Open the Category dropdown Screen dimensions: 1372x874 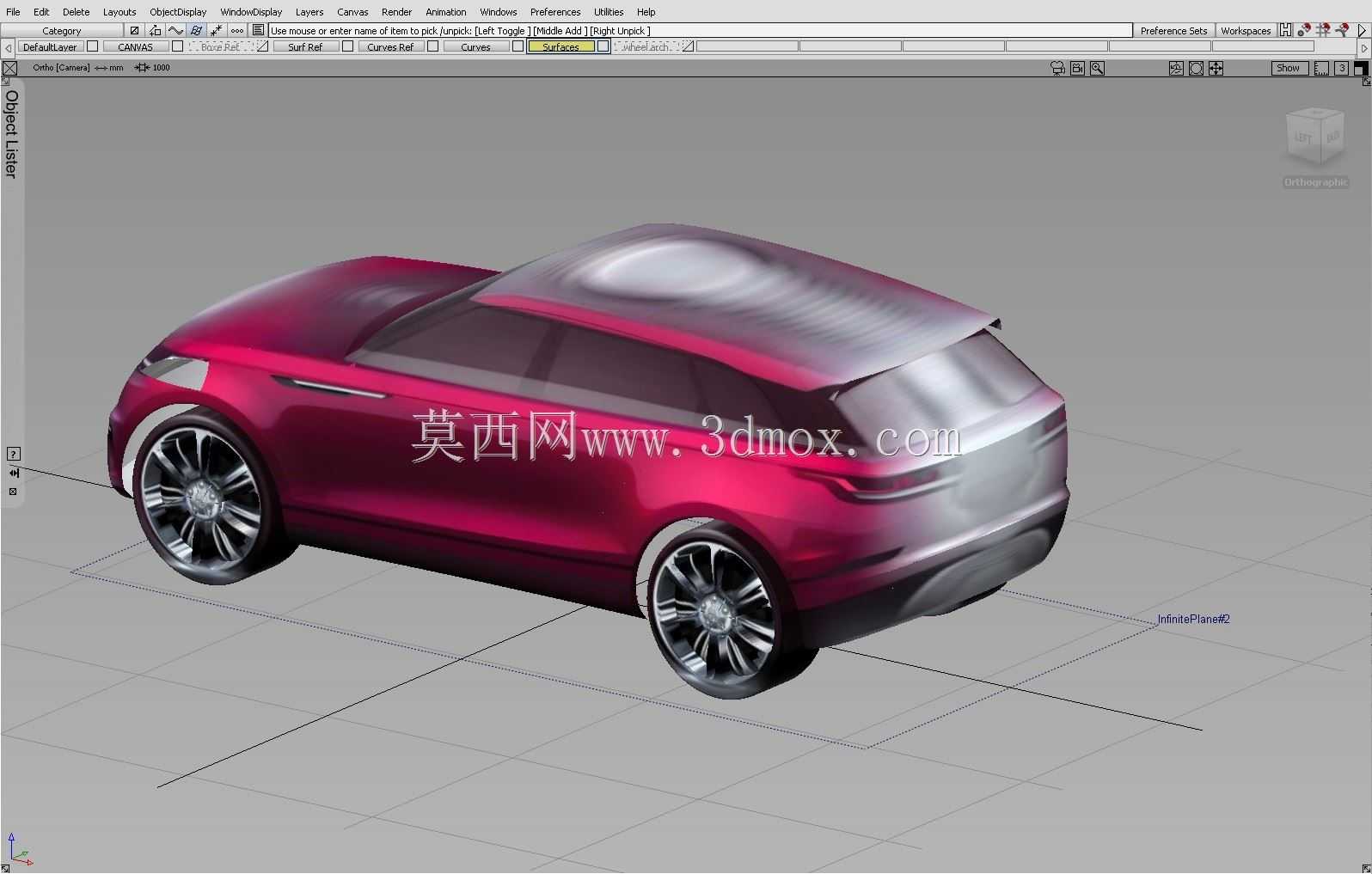[62, 30]
